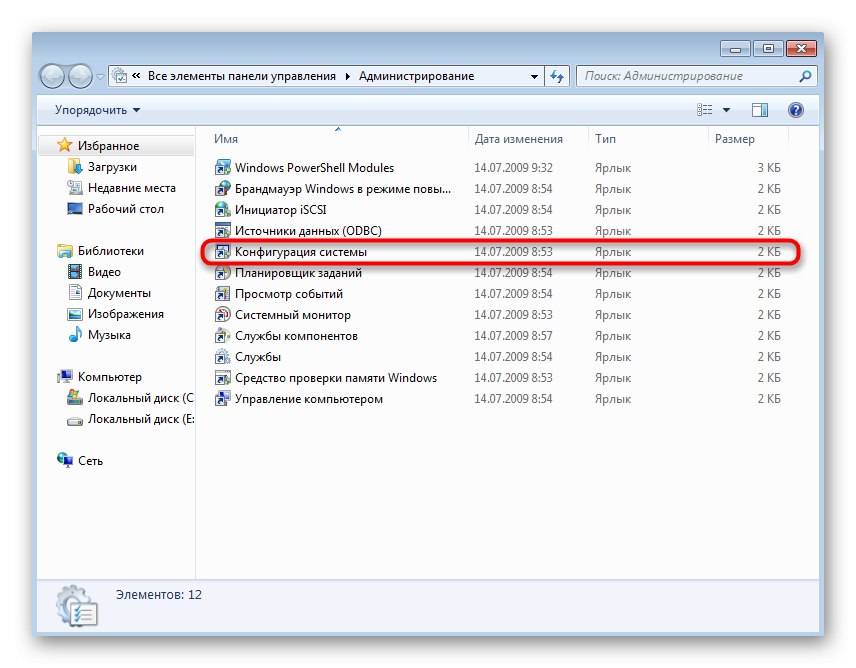Click Администрирование breadcrumb segment
This screenshot has width=856, height=668.
pyautogui.click(x=416, y=76)
